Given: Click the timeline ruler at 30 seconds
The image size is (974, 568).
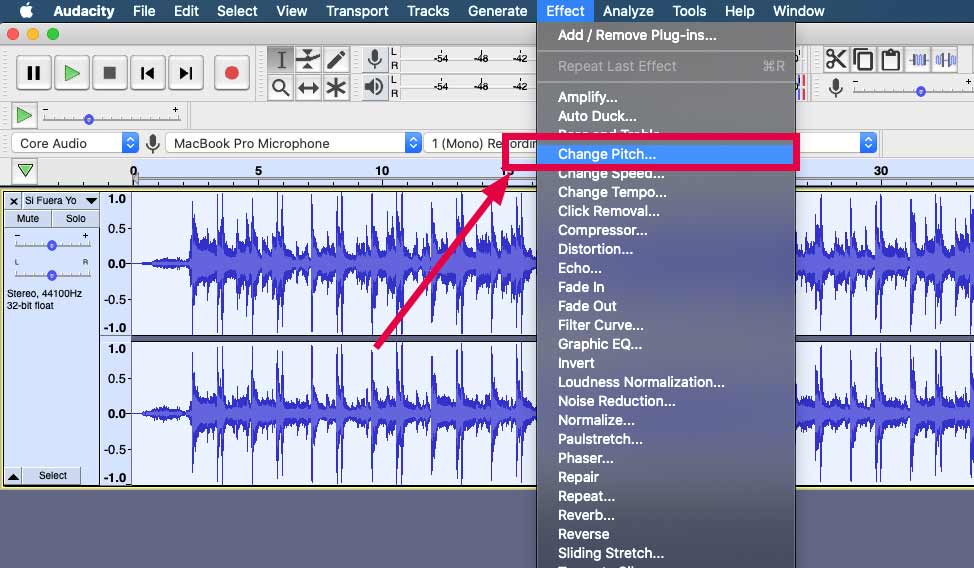Looking at the screenshot, I should (x=881, y=171).
